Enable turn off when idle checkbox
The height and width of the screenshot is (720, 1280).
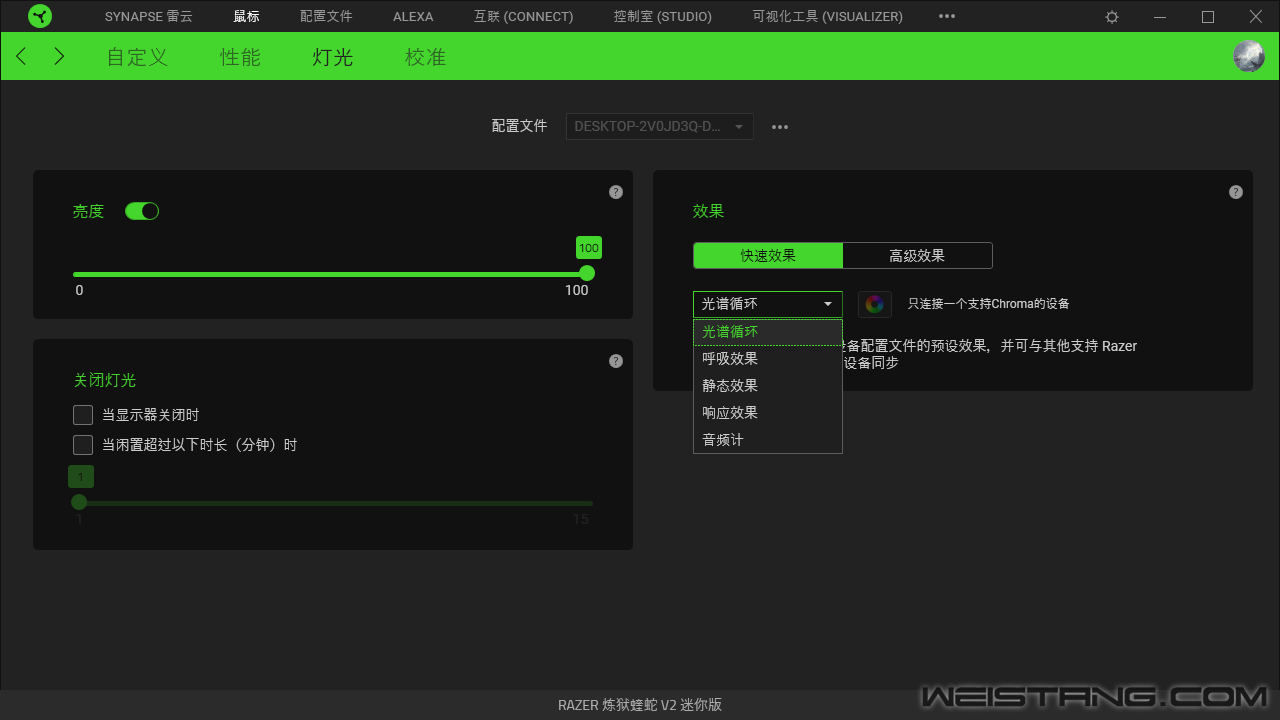click(x=83, y=445)
